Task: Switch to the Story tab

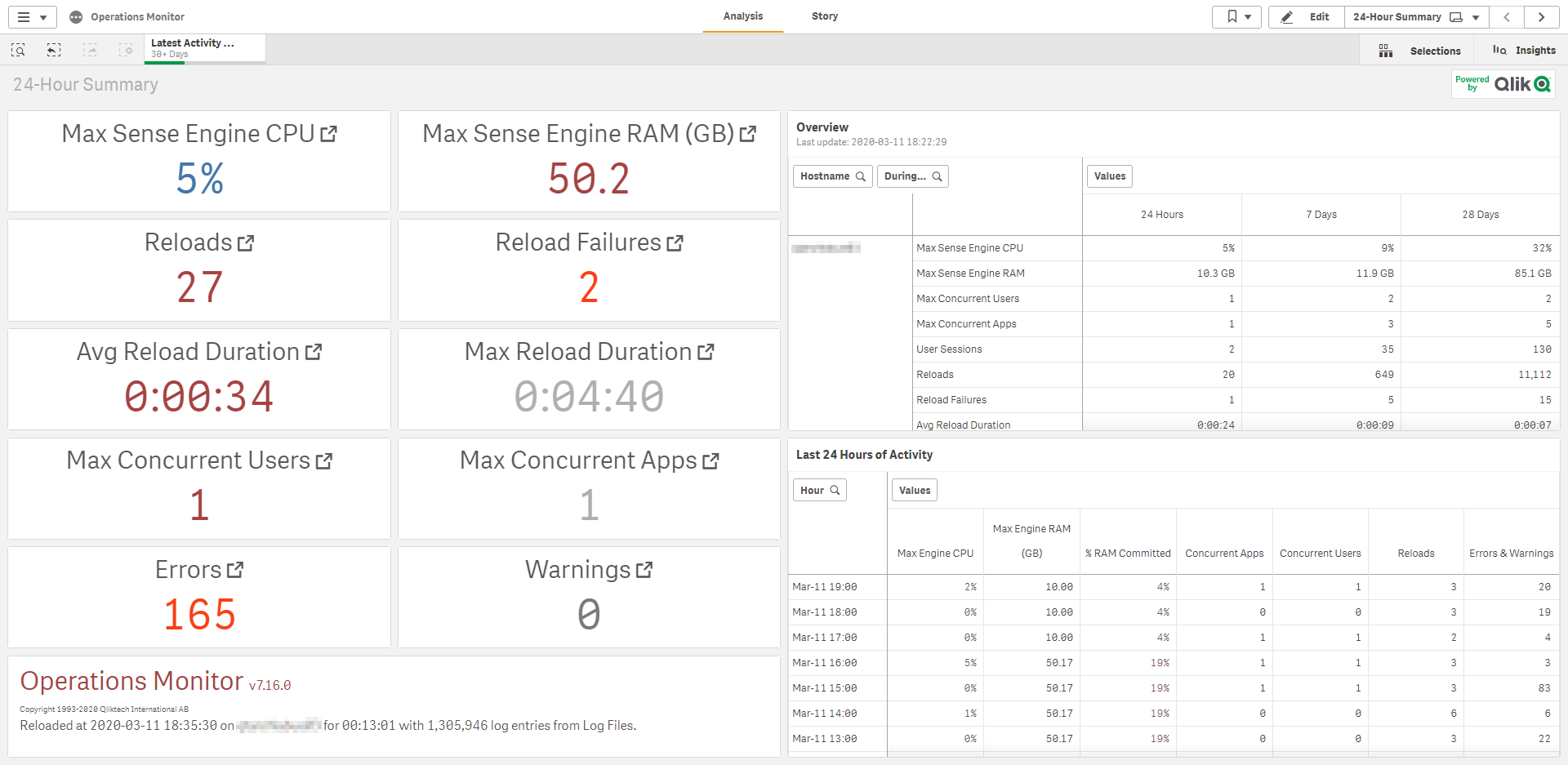Action: pyautogui.click(x=825, y=16)
